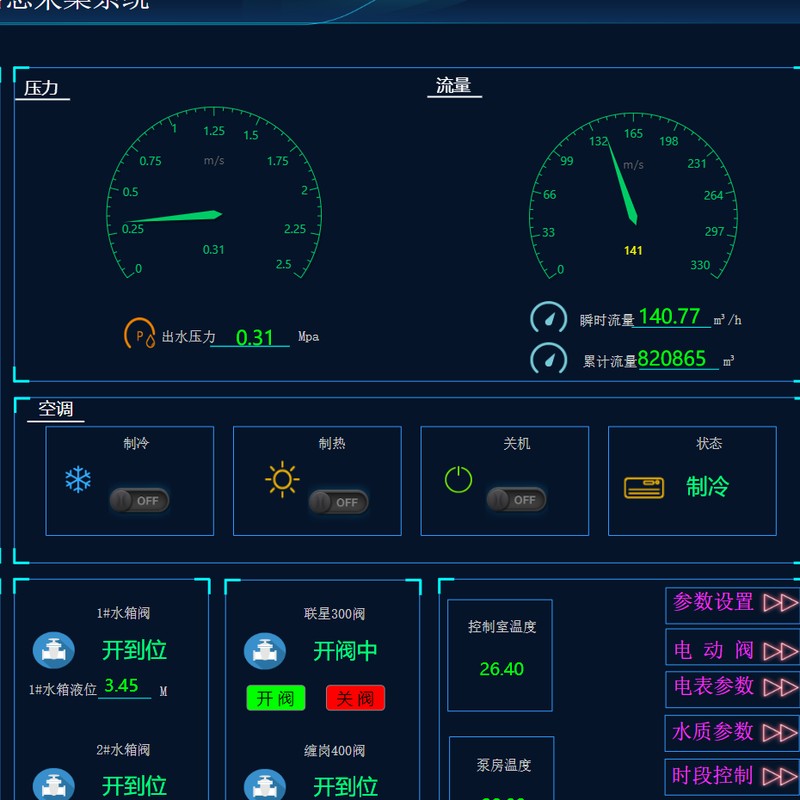
Task: Toggle the 制冷 cooling switch
Action: tap(139, 501)
